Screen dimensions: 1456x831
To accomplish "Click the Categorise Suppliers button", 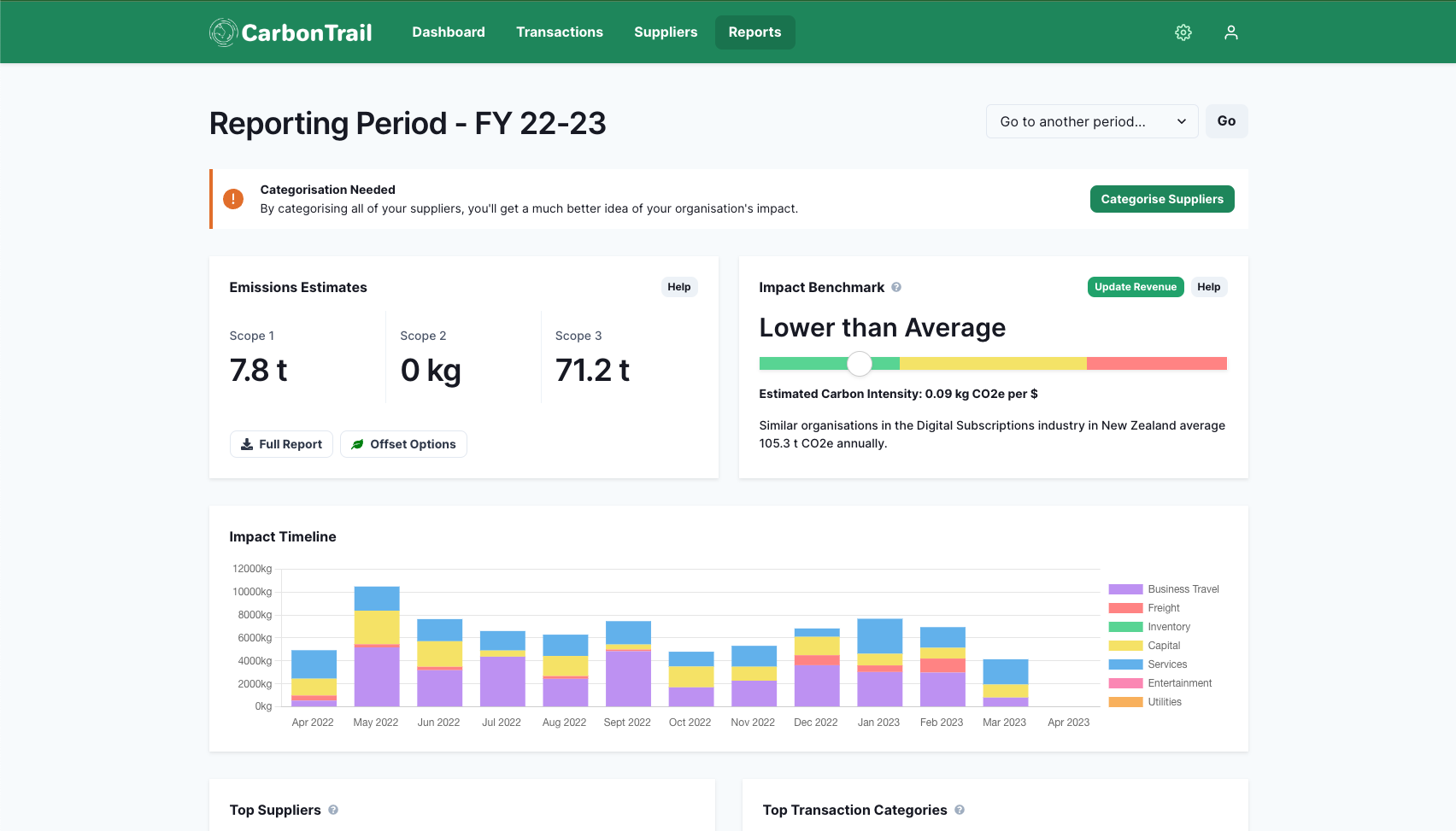I will pyautogui.click(x=1162, y=199).
